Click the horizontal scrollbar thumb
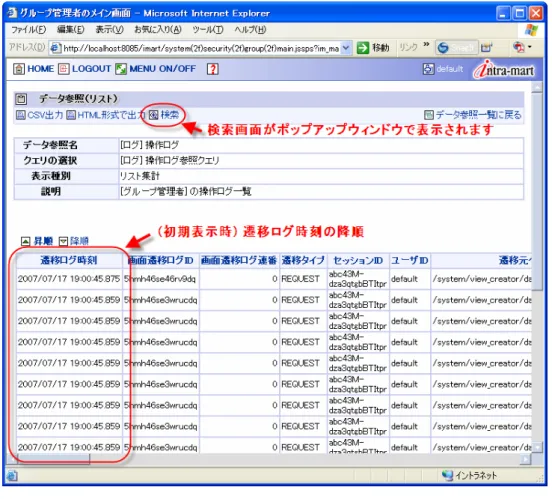 pos(54,460)
